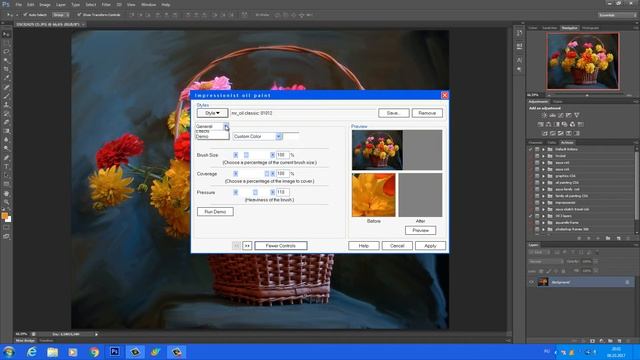Click the foreground orange color swatch
Screen dimensions: 640x360
(x=4, y=216)
